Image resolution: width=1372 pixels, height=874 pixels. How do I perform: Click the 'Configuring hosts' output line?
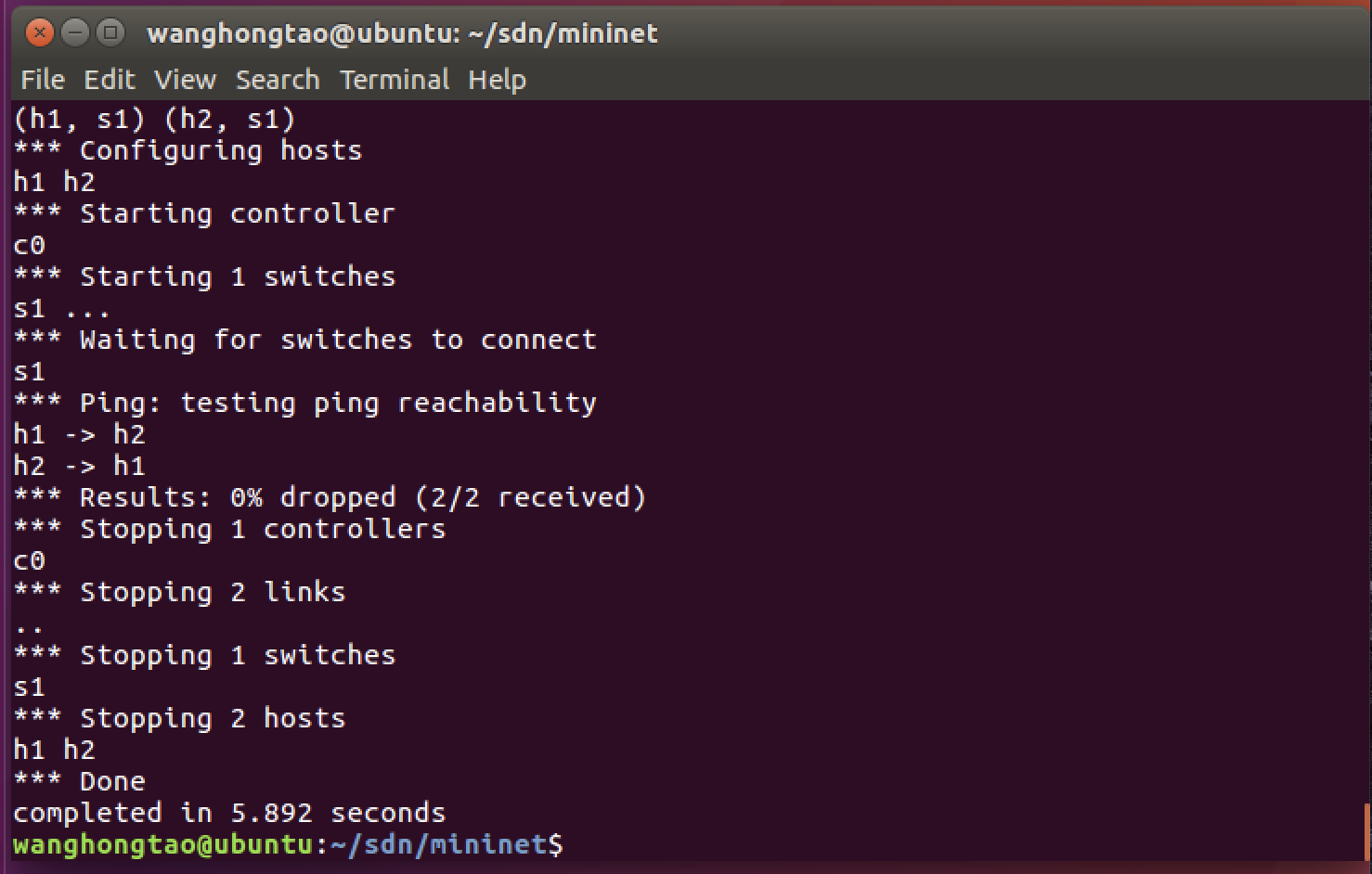click(188, 150)
